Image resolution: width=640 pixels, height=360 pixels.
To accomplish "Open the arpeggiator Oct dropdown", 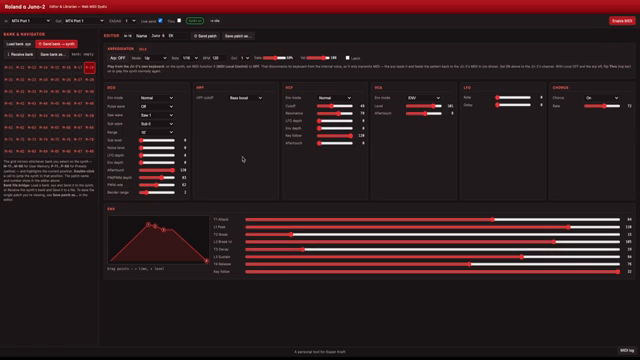I will 245,58.
